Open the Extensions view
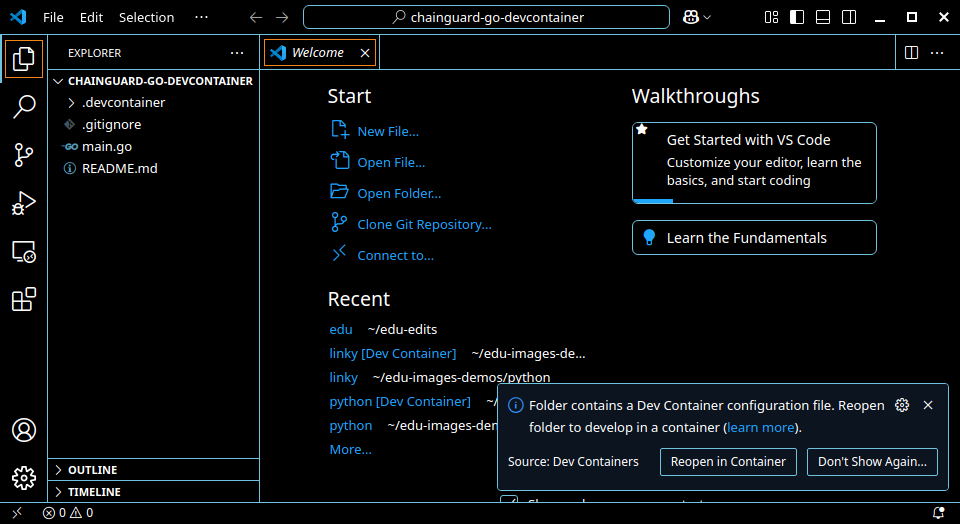Screen dimensions: 960x524 pyautogui.click(x=24, y=299)
